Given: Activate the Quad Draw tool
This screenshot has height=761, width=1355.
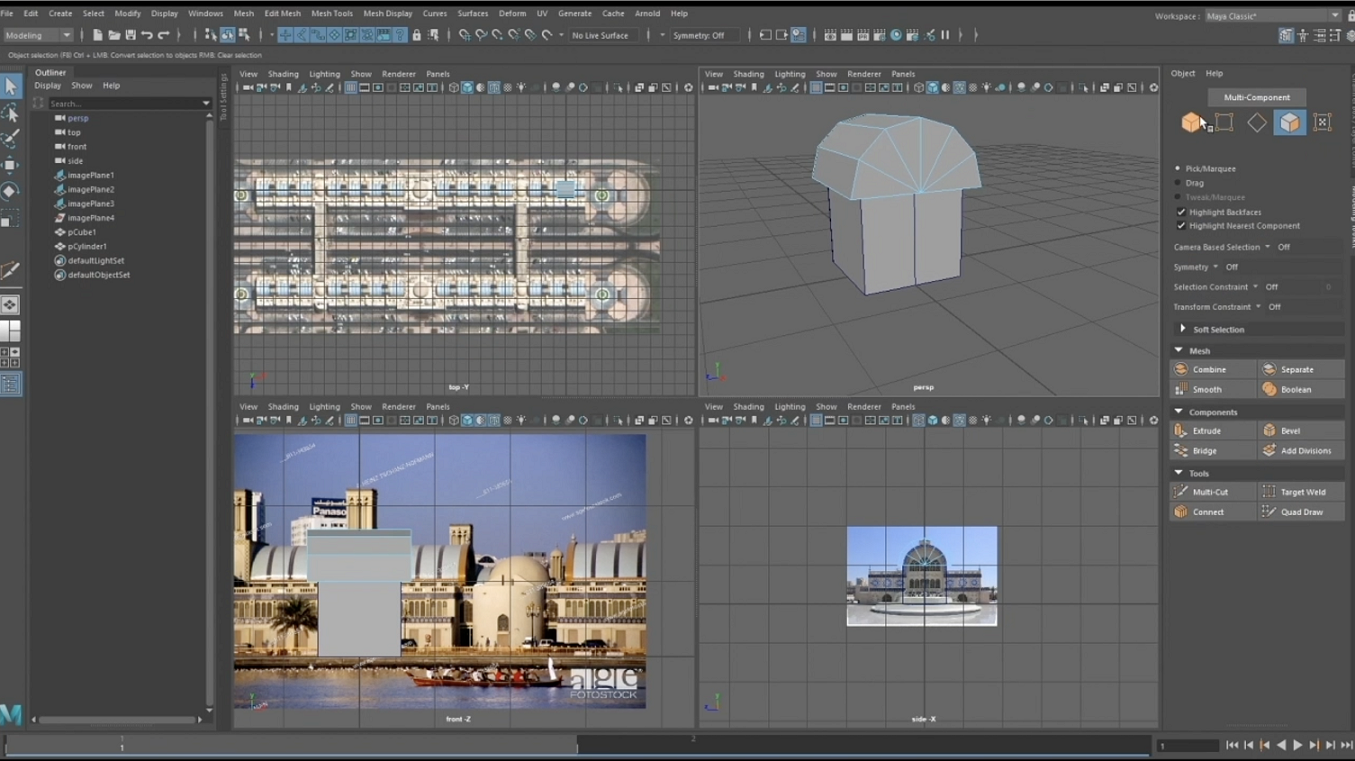Looking at the screenshot, I should tap(1301, 512).
